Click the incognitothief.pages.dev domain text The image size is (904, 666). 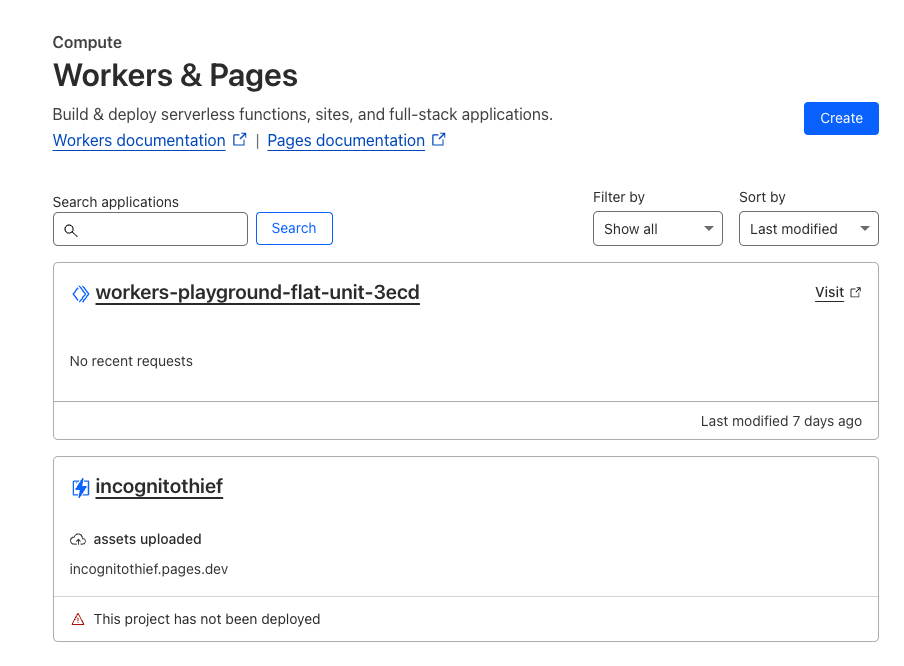(149, 569)
